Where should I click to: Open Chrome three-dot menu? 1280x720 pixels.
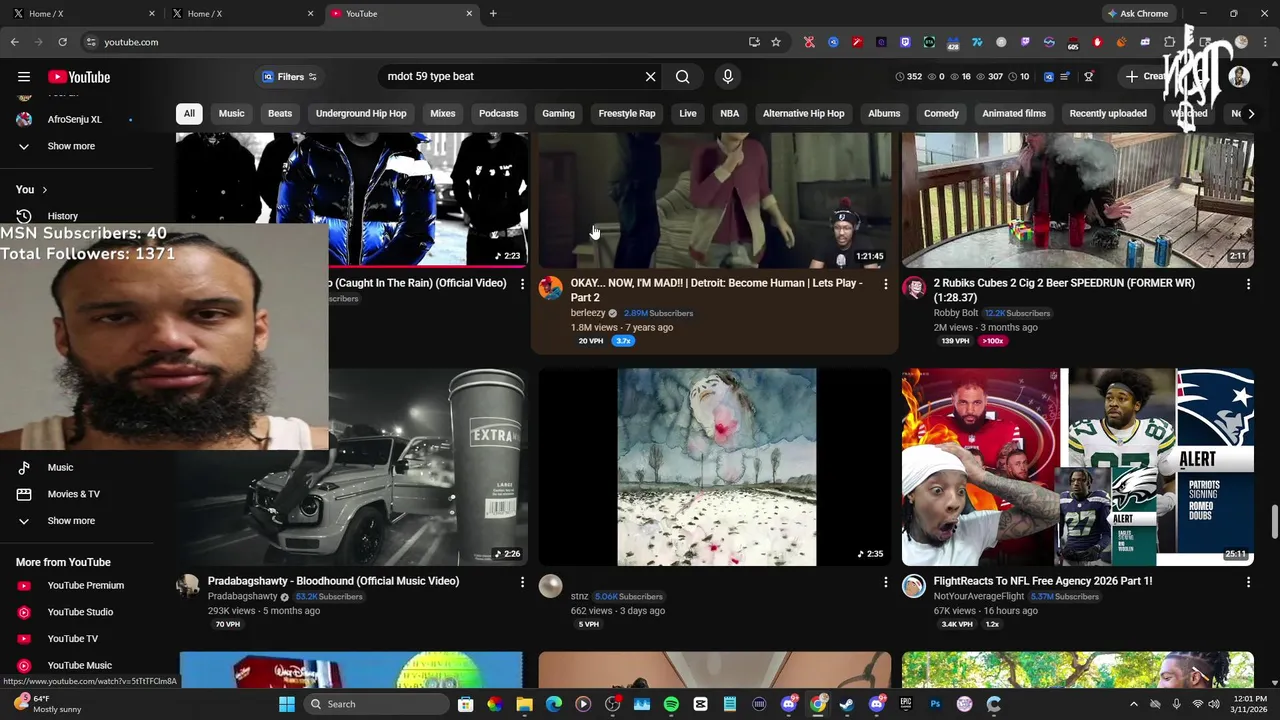(1265, 42)
